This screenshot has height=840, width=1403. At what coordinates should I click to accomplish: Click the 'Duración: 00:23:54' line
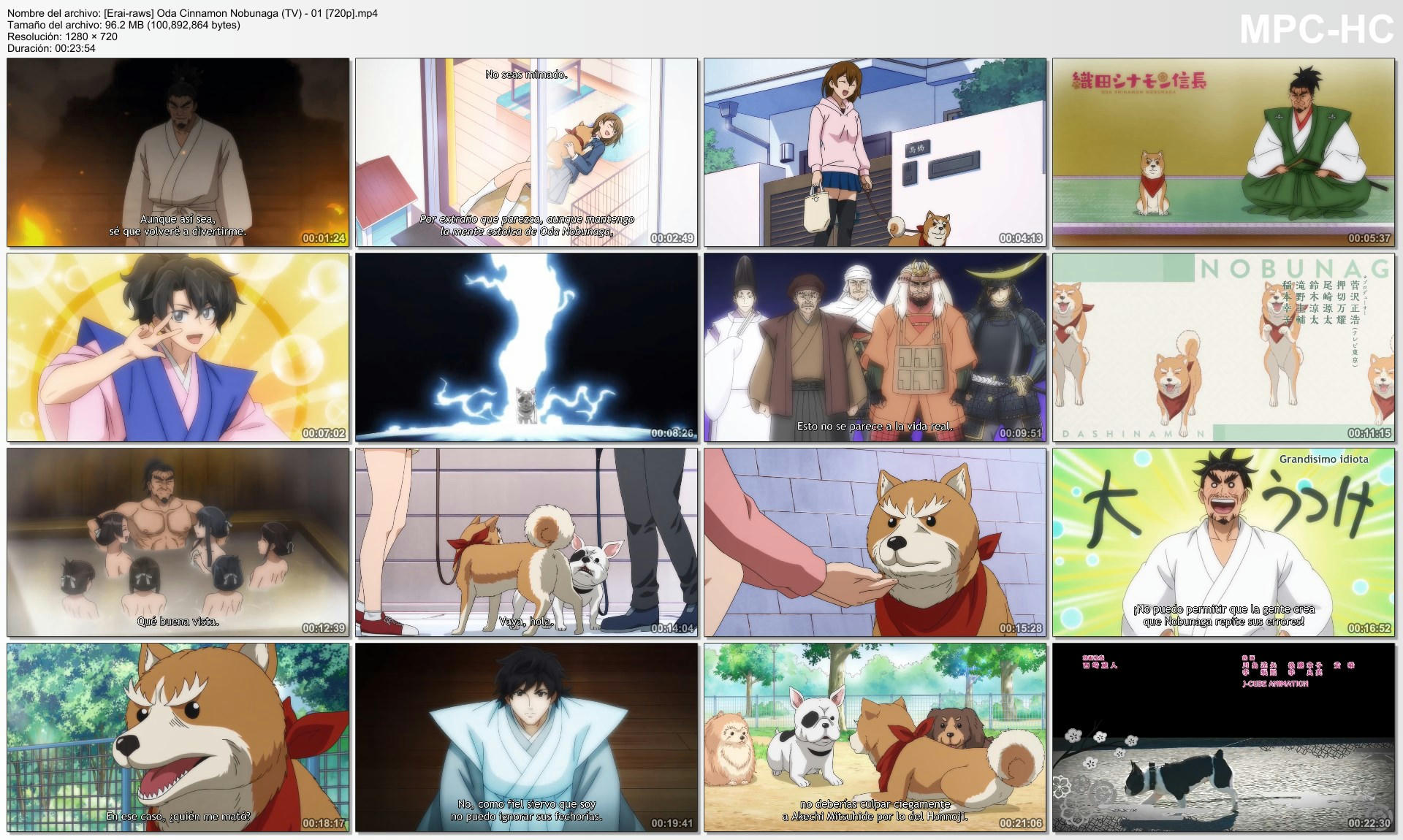[x=51, y=48]
